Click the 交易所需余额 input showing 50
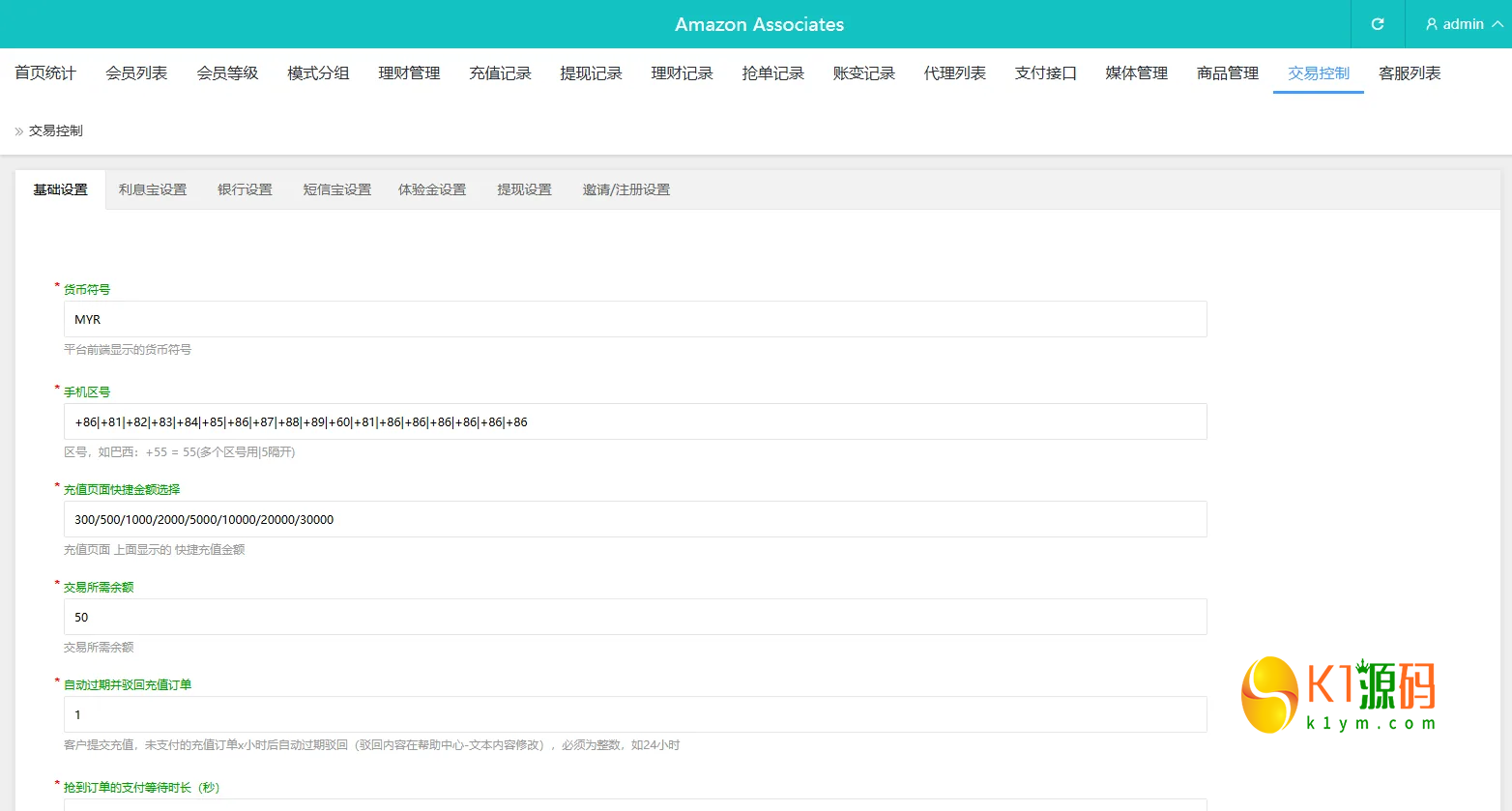Screen dimensions: 1512x811 click(633, 617)
